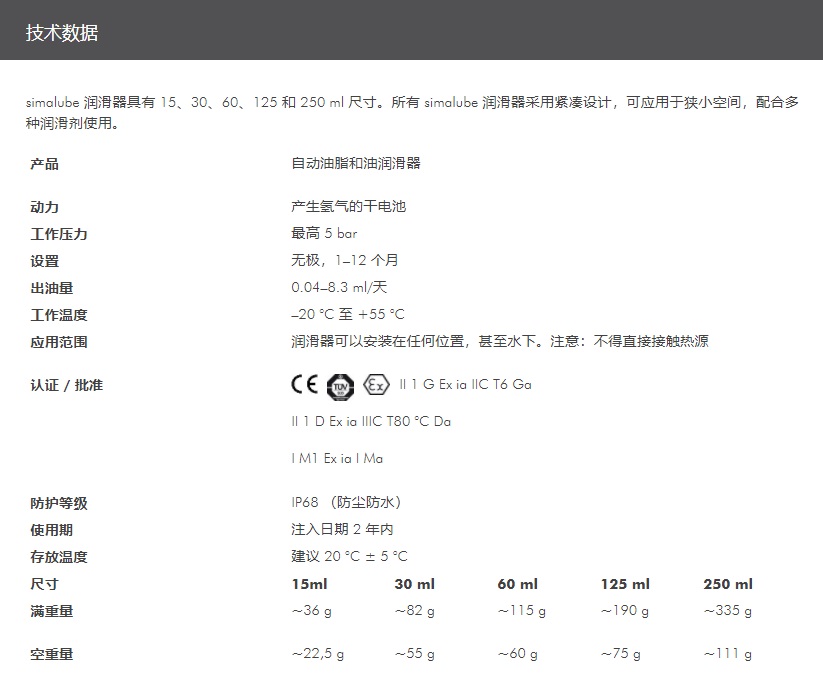Click the II 1 D Ex ia IIIC T80 °C Da text
The image size is (823, 675).
click(x=371, y=421)
